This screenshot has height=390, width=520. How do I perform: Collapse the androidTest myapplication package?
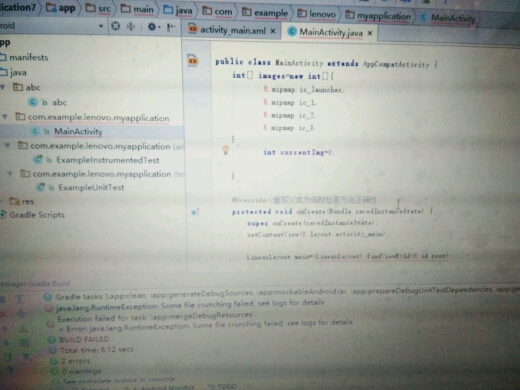[x=7, y=146]
